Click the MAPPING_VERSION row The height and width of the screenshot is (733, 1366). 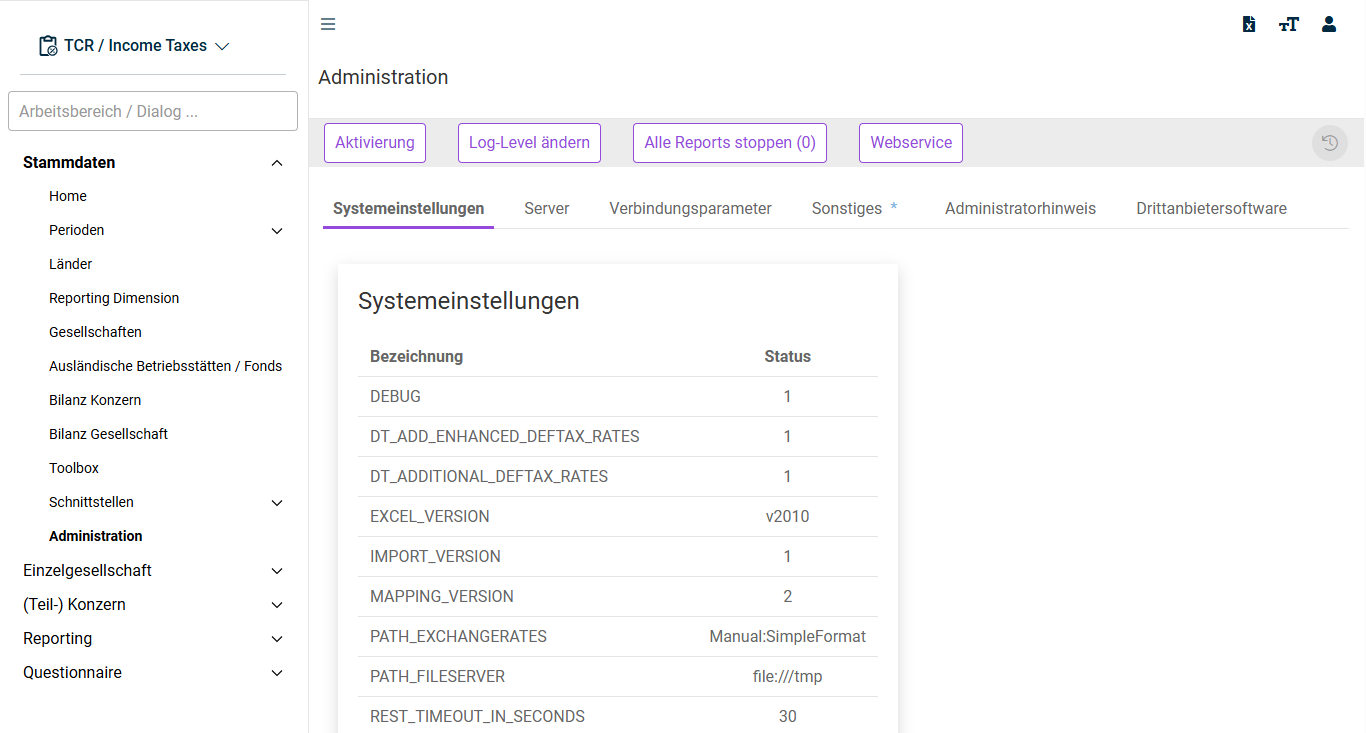pyautogui.click(x=618, y=597)
